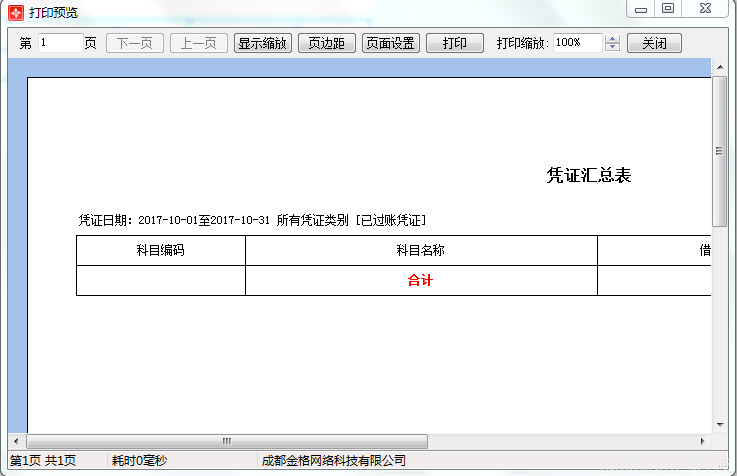Viewport: 737px width, 476px height.
Task: Click horizontal scrollbar right arrow
Action: pyautogui.click(x=703, y=441)
